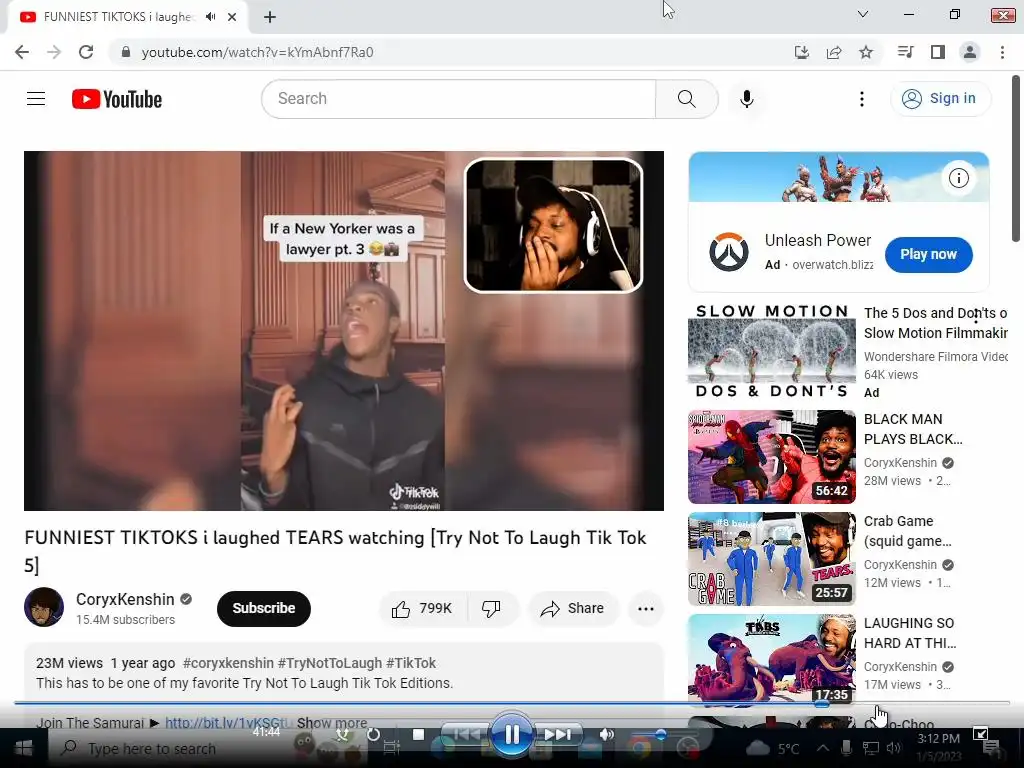Screen dimensions: 1024x768
Task: Subscribe to CoryxKenshin
Action: [264, 609]
